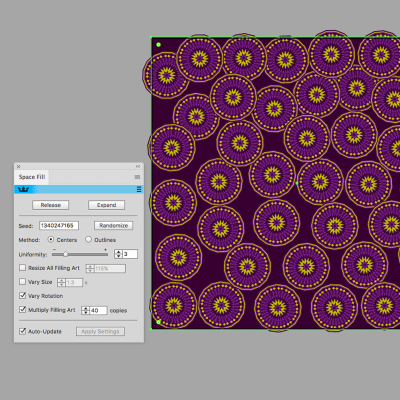400x400 pixels.
Task: Select the Outlines method radio button
Action: pyautogui.click(x=88, y=240)
